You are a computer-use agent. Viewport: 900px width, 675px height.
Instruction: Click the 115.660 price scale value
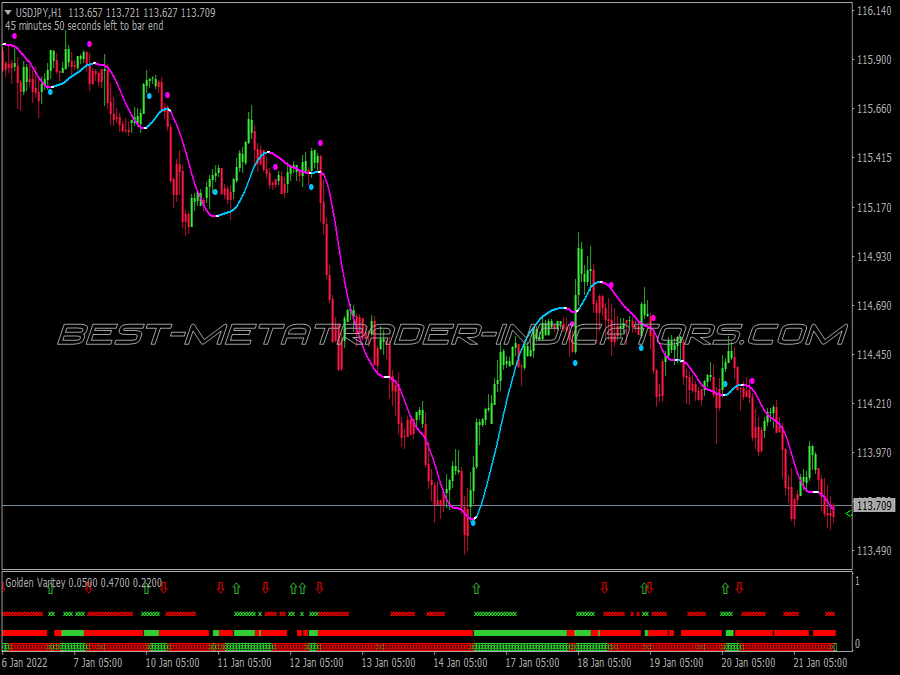874,109
